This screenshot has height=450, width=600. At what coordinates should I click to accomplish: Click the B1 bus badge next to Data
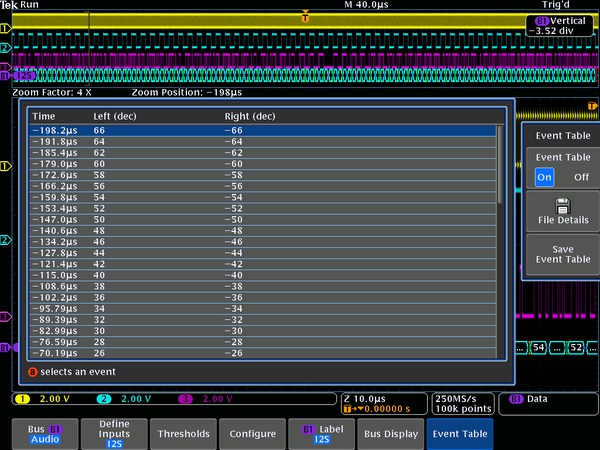[516, 398]
